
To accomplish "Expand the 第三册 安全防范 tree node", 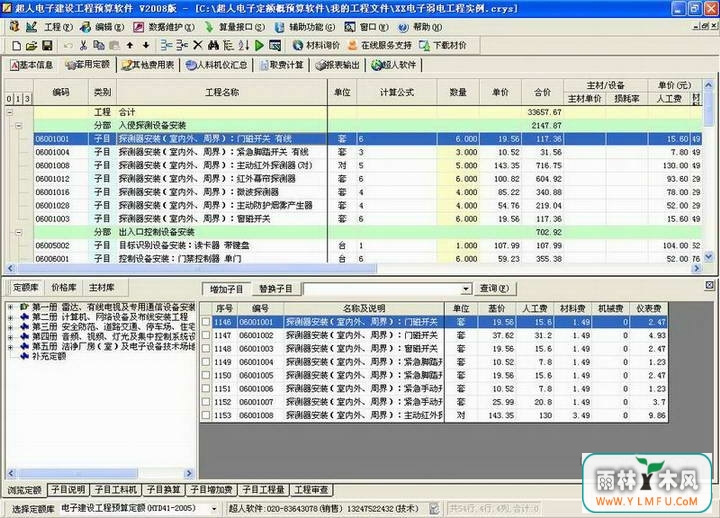I will pyautogui.click(x=10, y=327).
